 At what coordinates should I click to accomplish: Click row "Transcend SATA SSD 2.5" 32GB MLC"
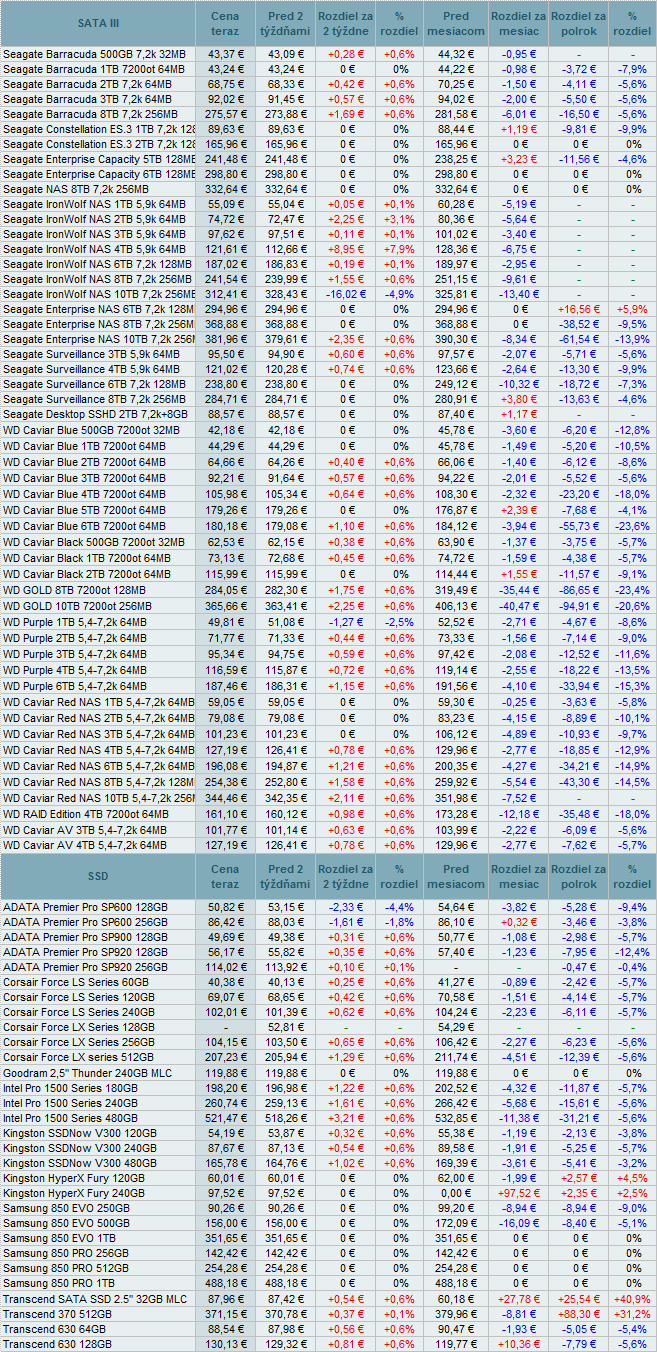[x=328, y=1299]
